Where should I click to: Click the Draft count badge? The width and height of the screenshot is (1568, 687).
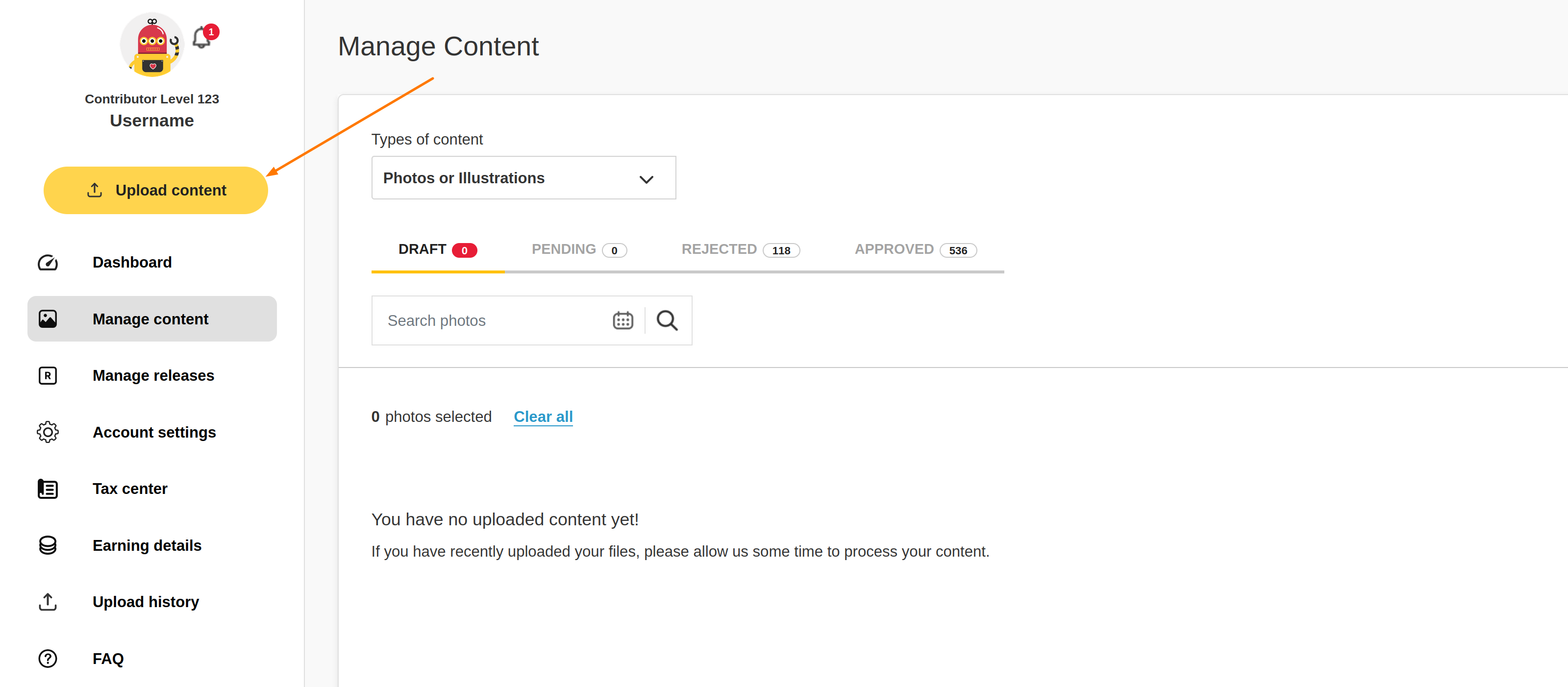[465, 250]
